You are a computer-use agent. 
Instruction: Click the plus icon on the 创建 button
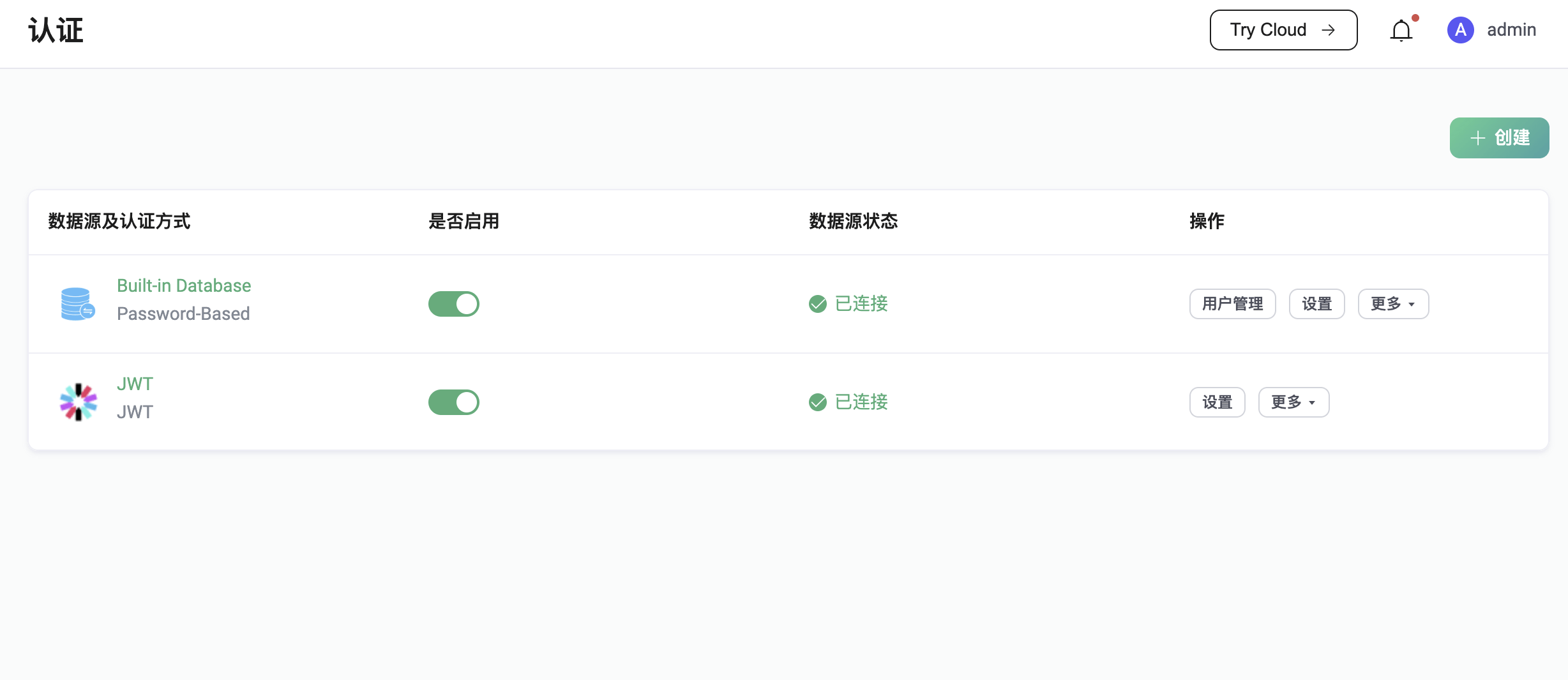[1477, 137]
